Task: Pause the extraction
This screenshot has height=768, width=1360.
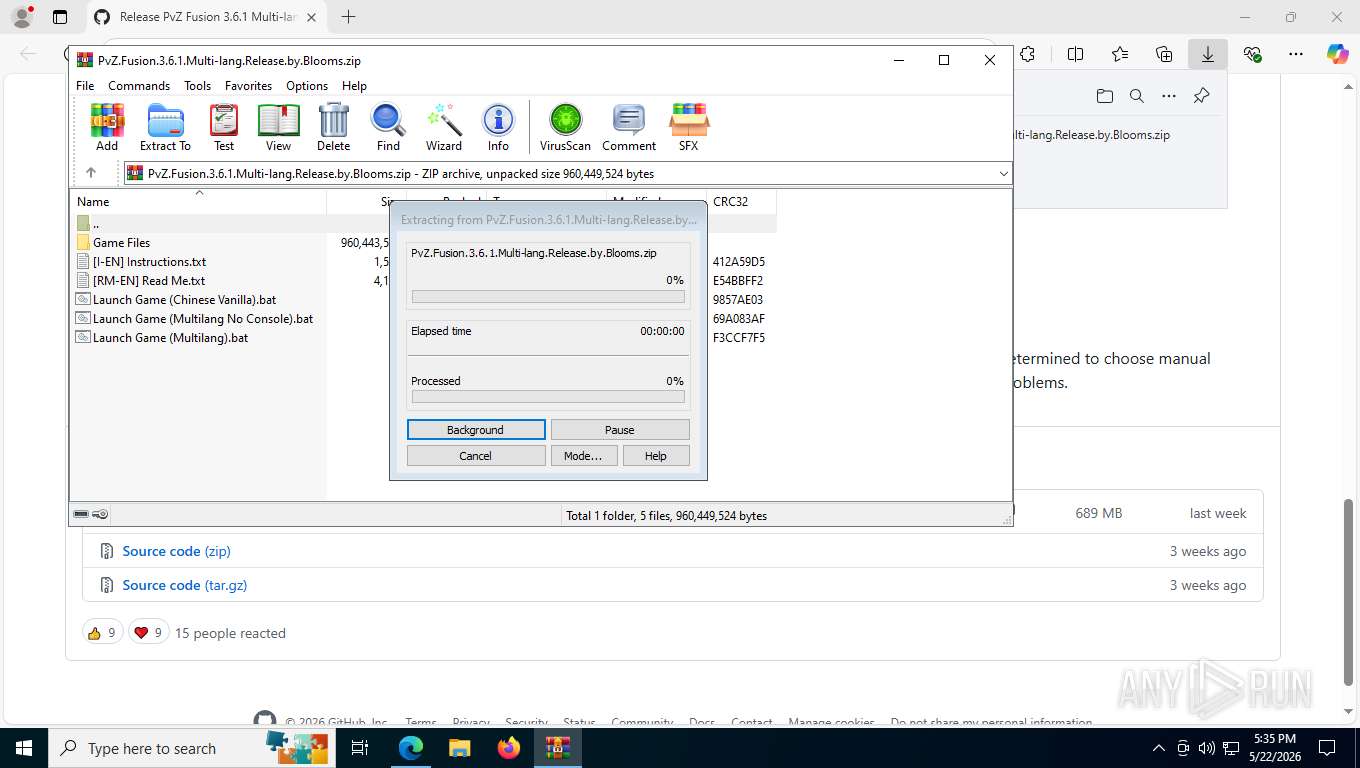Action: tap(620, 429)
